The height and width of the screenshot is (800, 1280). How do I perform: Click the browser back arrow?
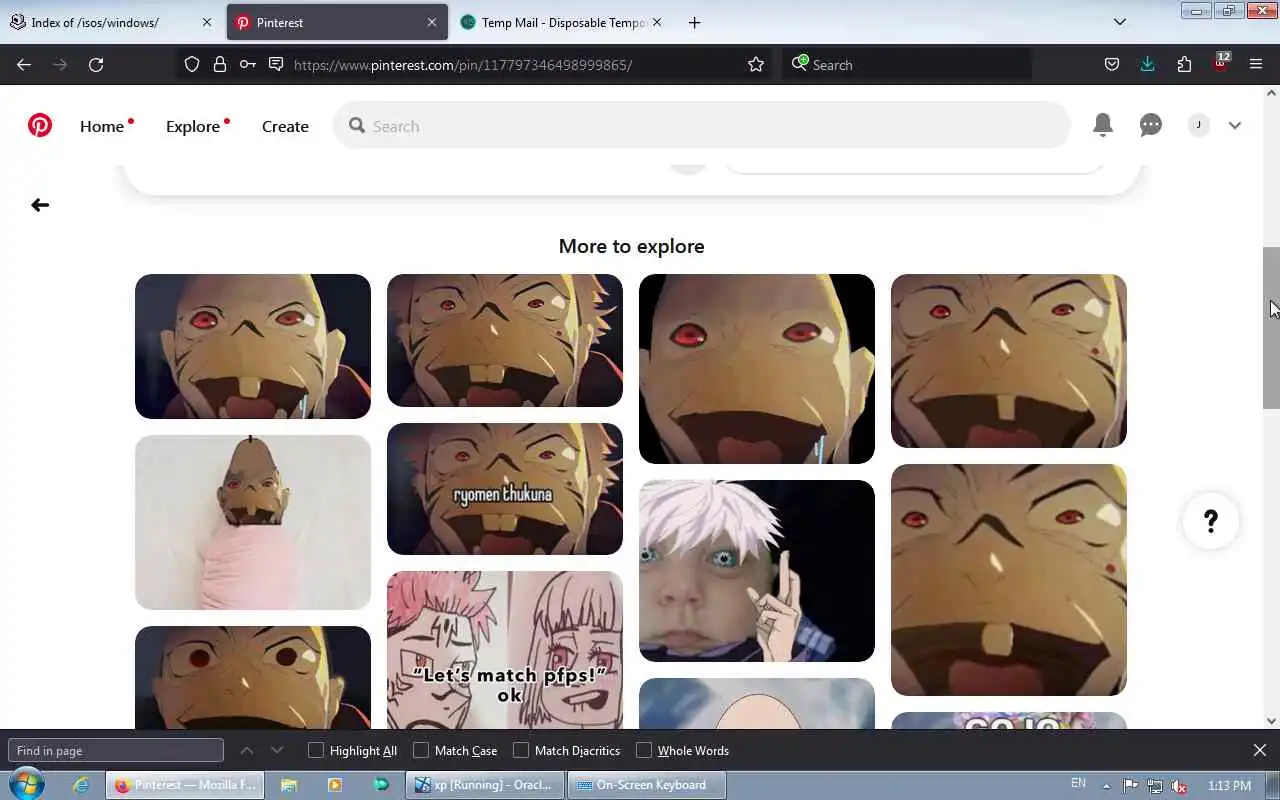coord(24,64)
